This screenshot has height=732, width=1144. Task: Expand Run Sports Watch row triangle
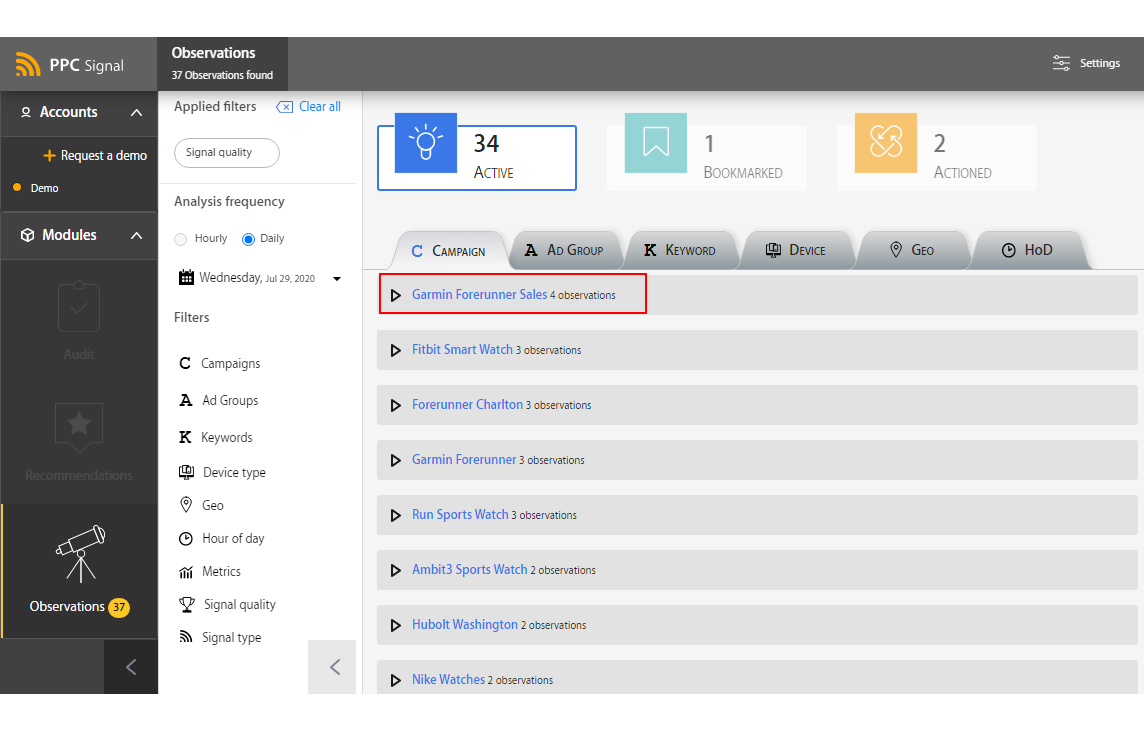point(395,515)
